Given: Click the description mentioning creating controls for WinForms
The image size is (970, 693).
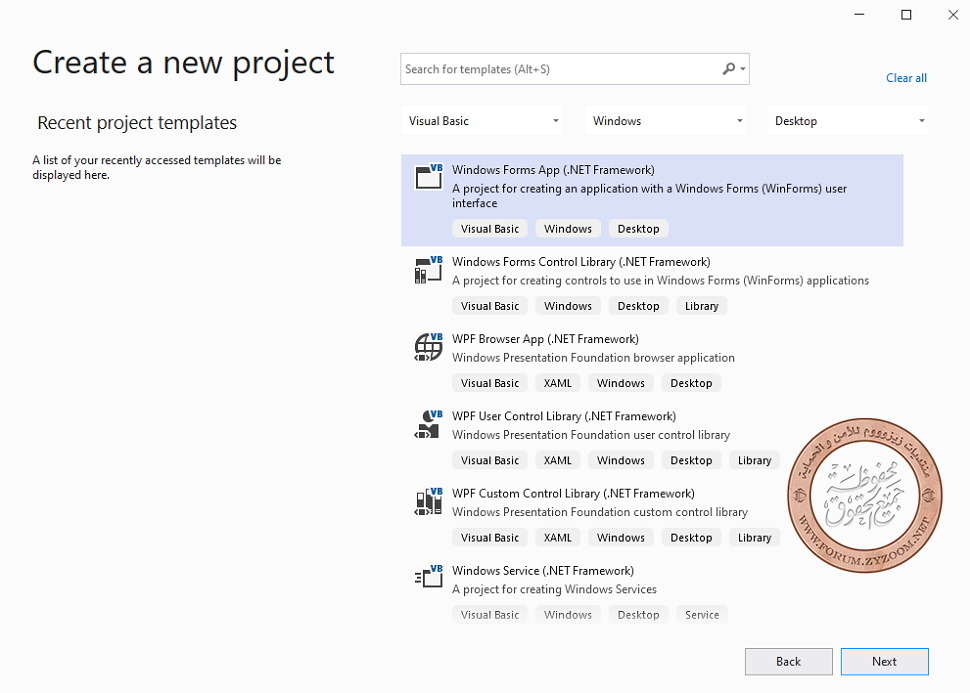Looking at the screenshot, I should click(x=660, y=280).
